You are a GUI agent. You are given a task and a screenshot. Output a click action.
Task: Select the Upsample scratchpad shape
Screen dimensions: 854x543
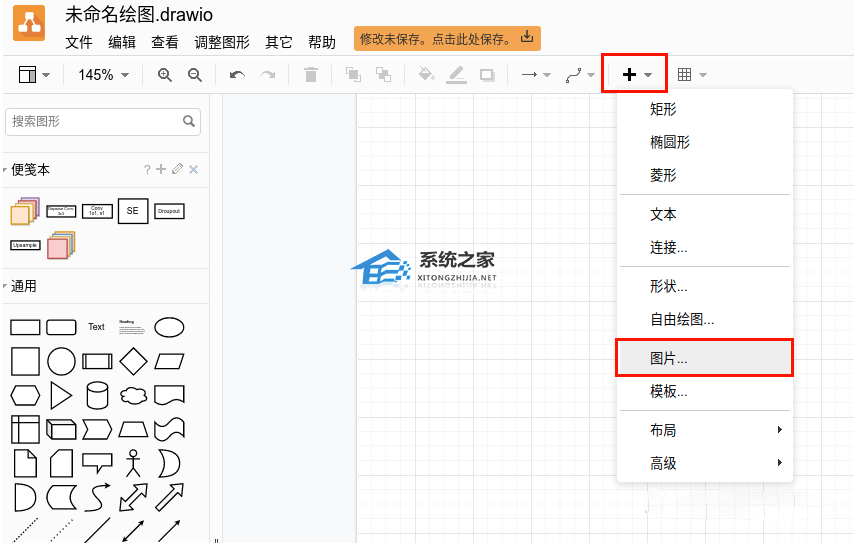point(25,245)
